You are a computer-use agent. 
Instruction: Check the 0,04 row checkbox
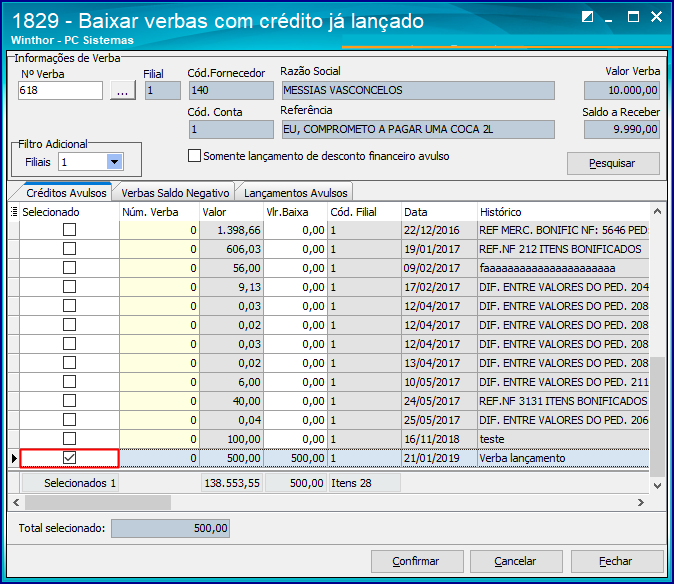69,419
